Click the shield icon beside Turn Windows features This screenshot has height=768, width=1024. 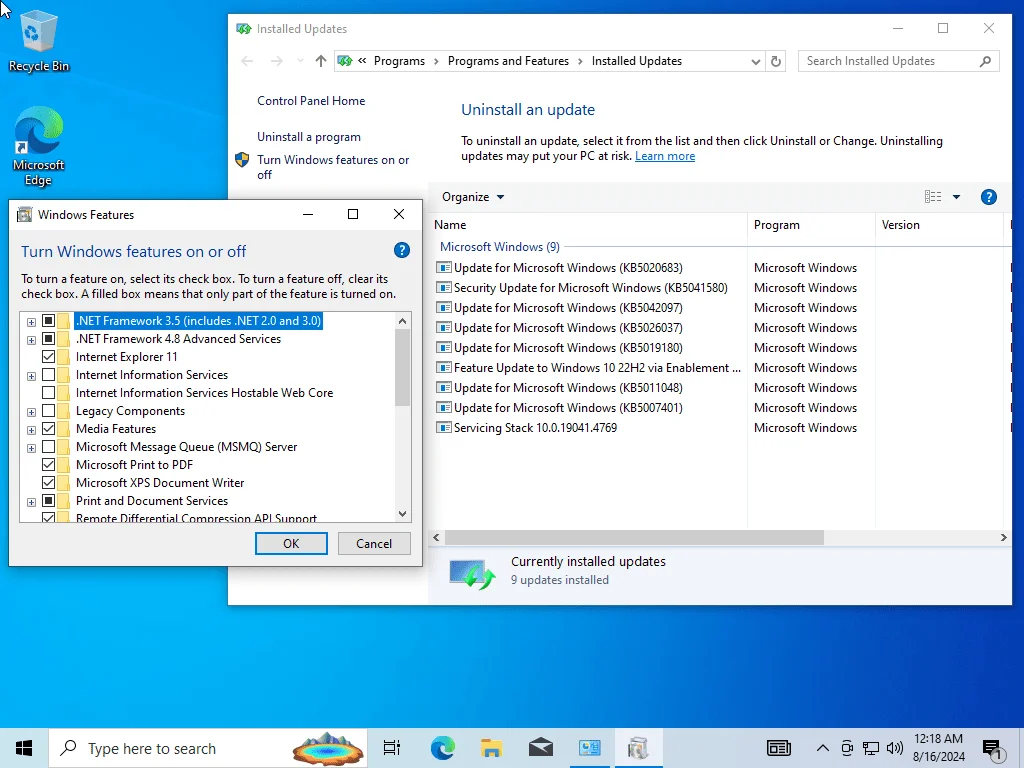tap(242, 160)
